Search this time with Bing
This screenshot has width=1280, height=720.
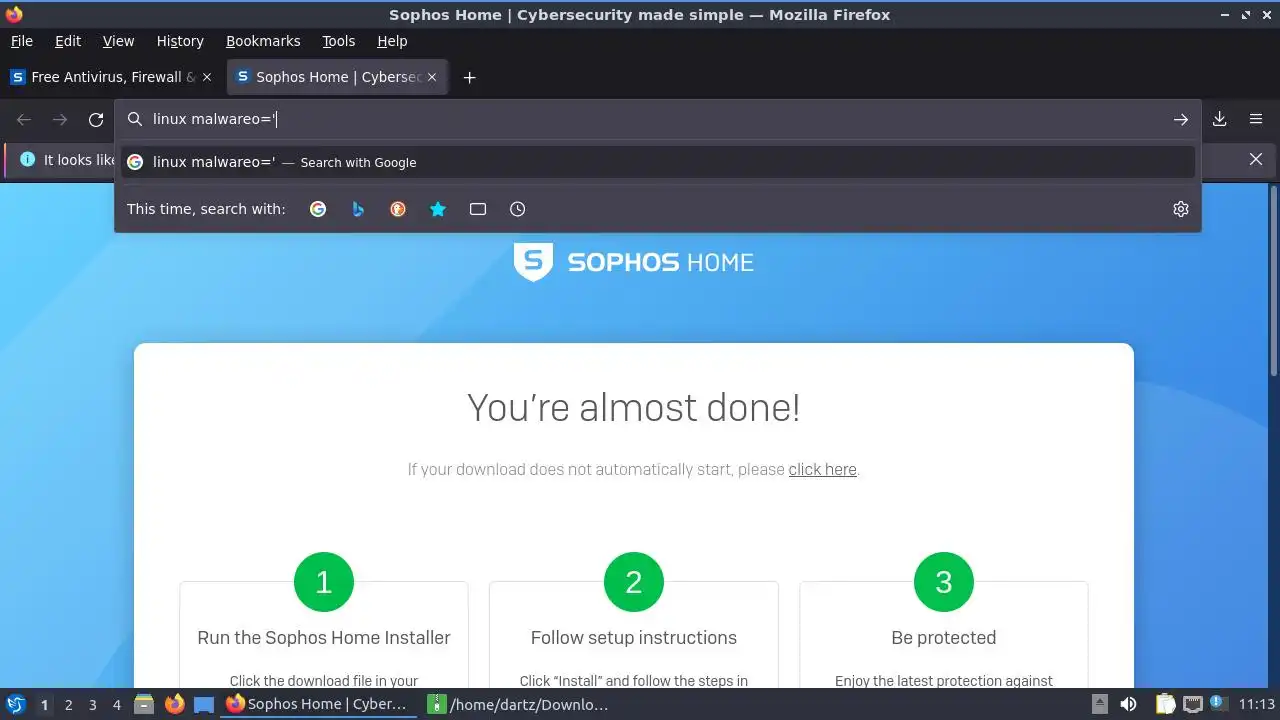click(358, 209)
